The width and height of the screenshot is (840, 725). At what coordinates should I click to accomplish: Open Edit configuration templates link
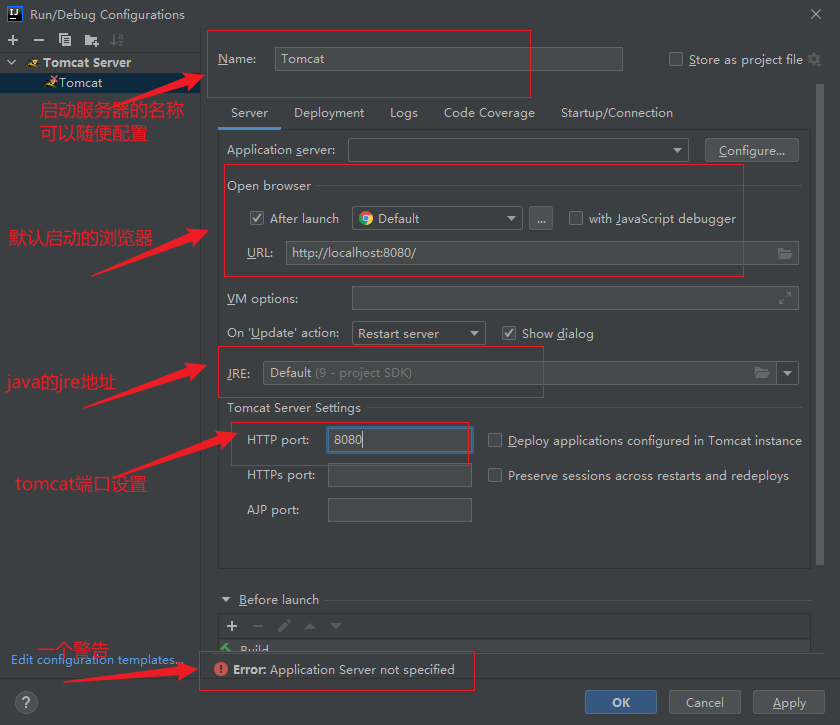97,660
